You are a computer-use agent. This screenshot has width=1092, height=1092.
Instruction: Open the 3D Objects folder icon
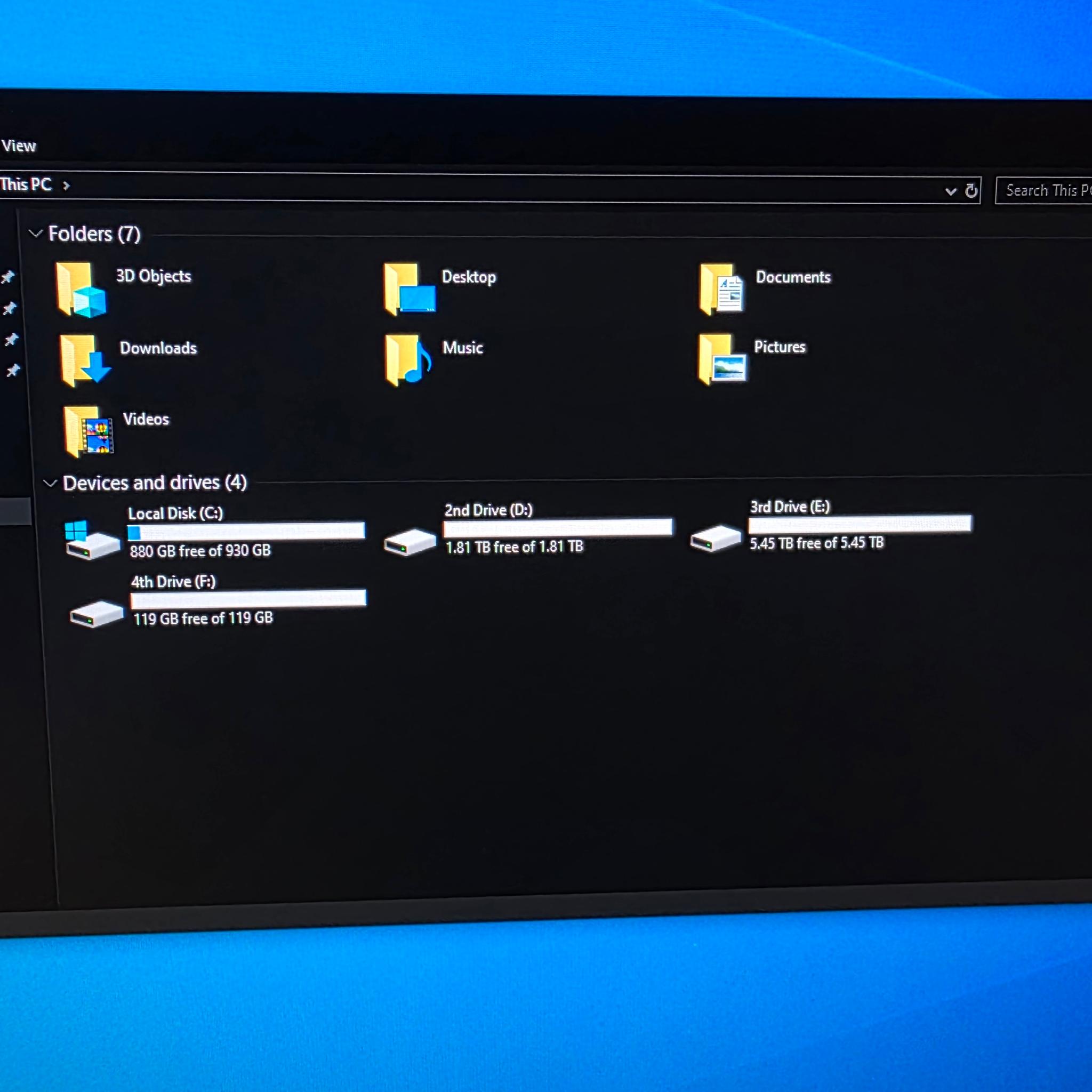[81, 289]
